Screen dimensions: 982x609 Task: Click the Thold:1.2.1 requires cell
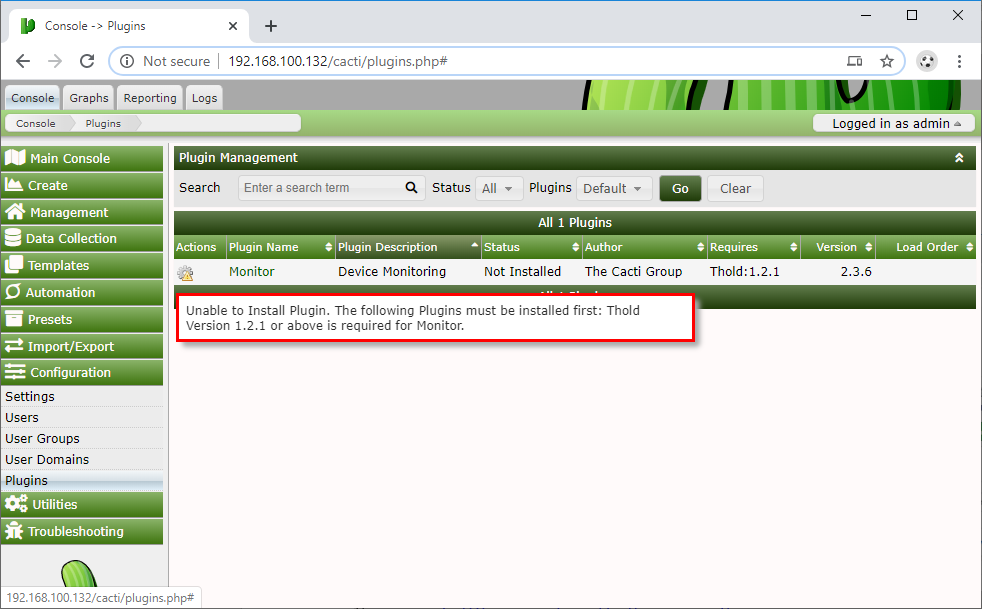[745, 271]
